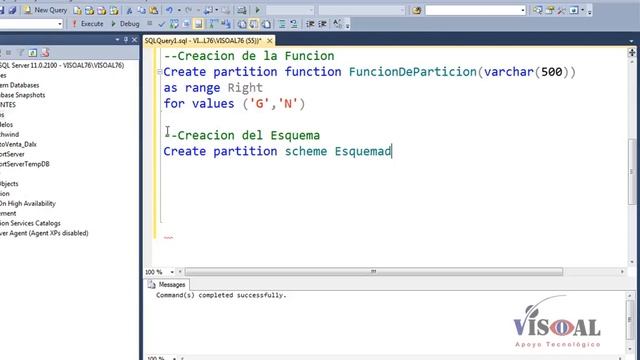Open an Analysis Services MDX Query
Screen dimensions: 640x360
click(89, 10)
